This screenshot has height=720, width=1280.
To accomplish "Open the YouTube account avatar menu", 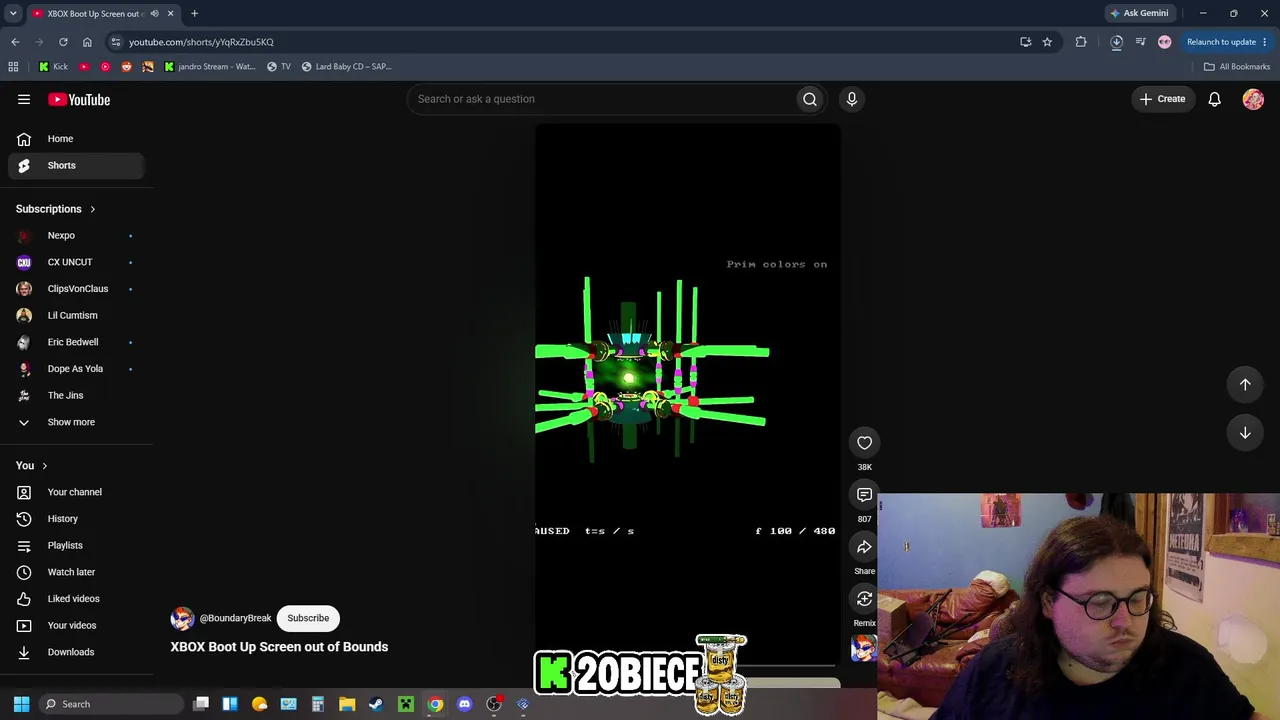I will pos(1253,99).
